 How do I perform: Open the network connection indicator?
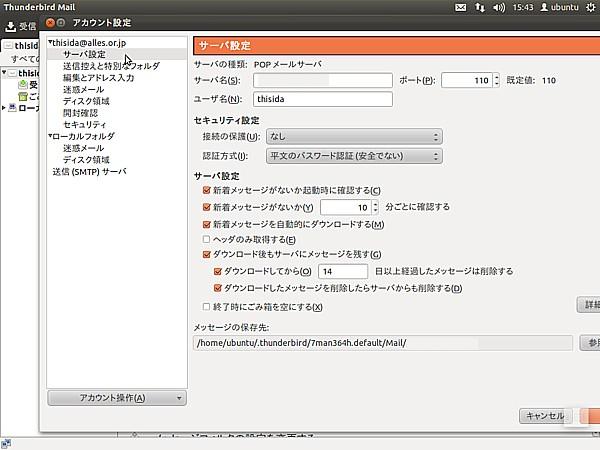[480, 7]
